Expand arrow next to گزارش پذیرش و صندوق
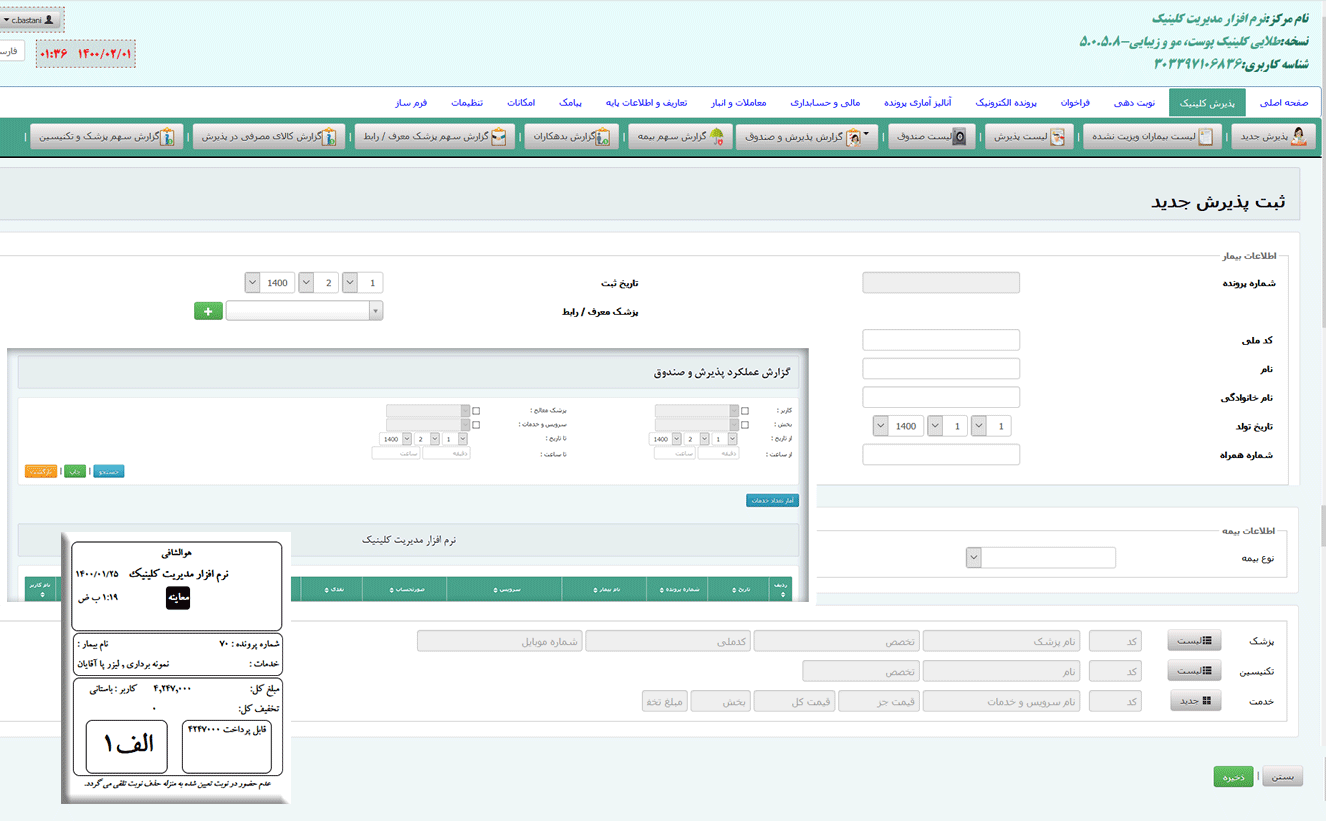 [x=866, y=133]
